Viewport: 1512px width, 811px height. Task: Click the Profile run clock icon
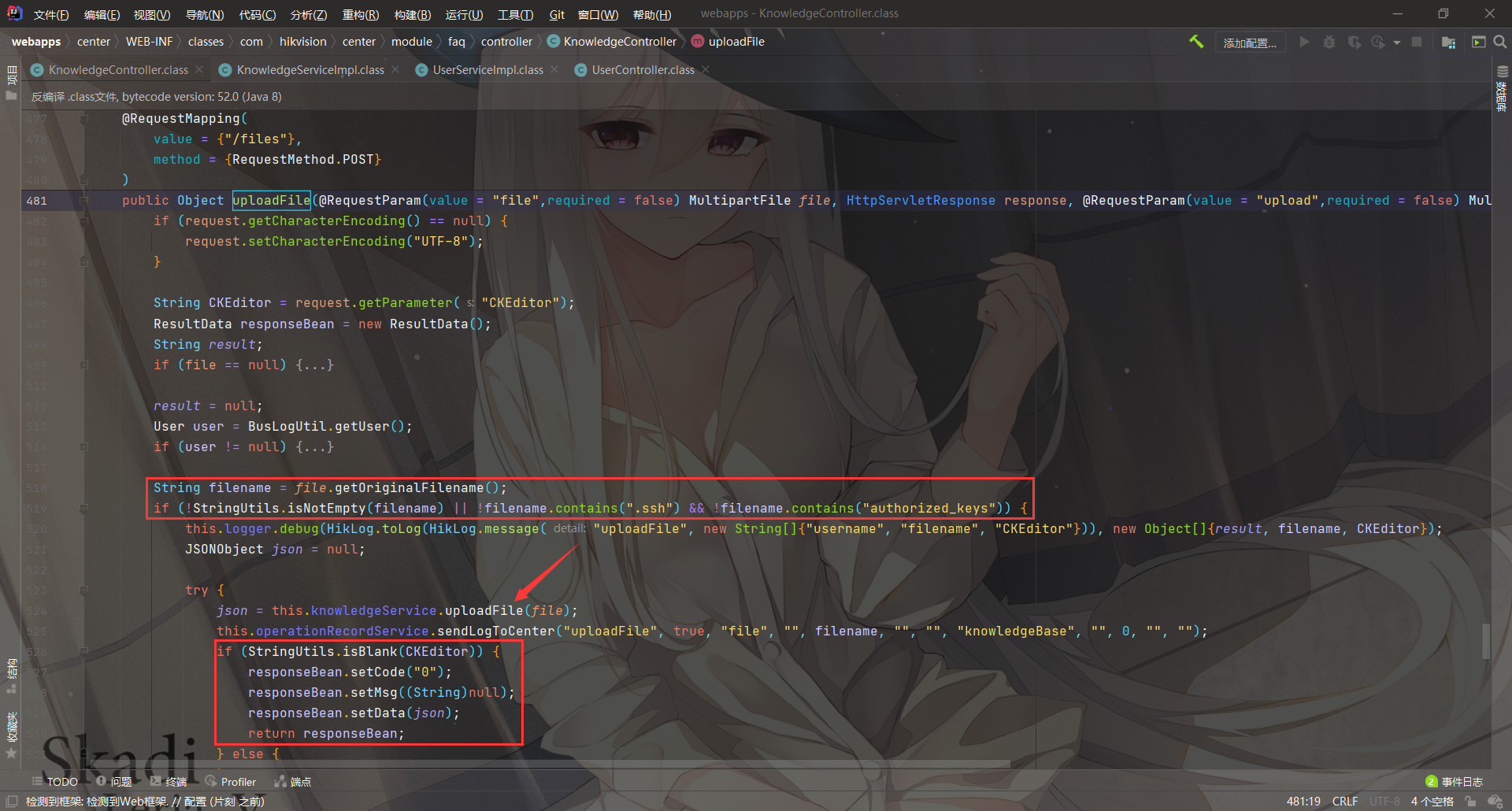point(1378,42)
